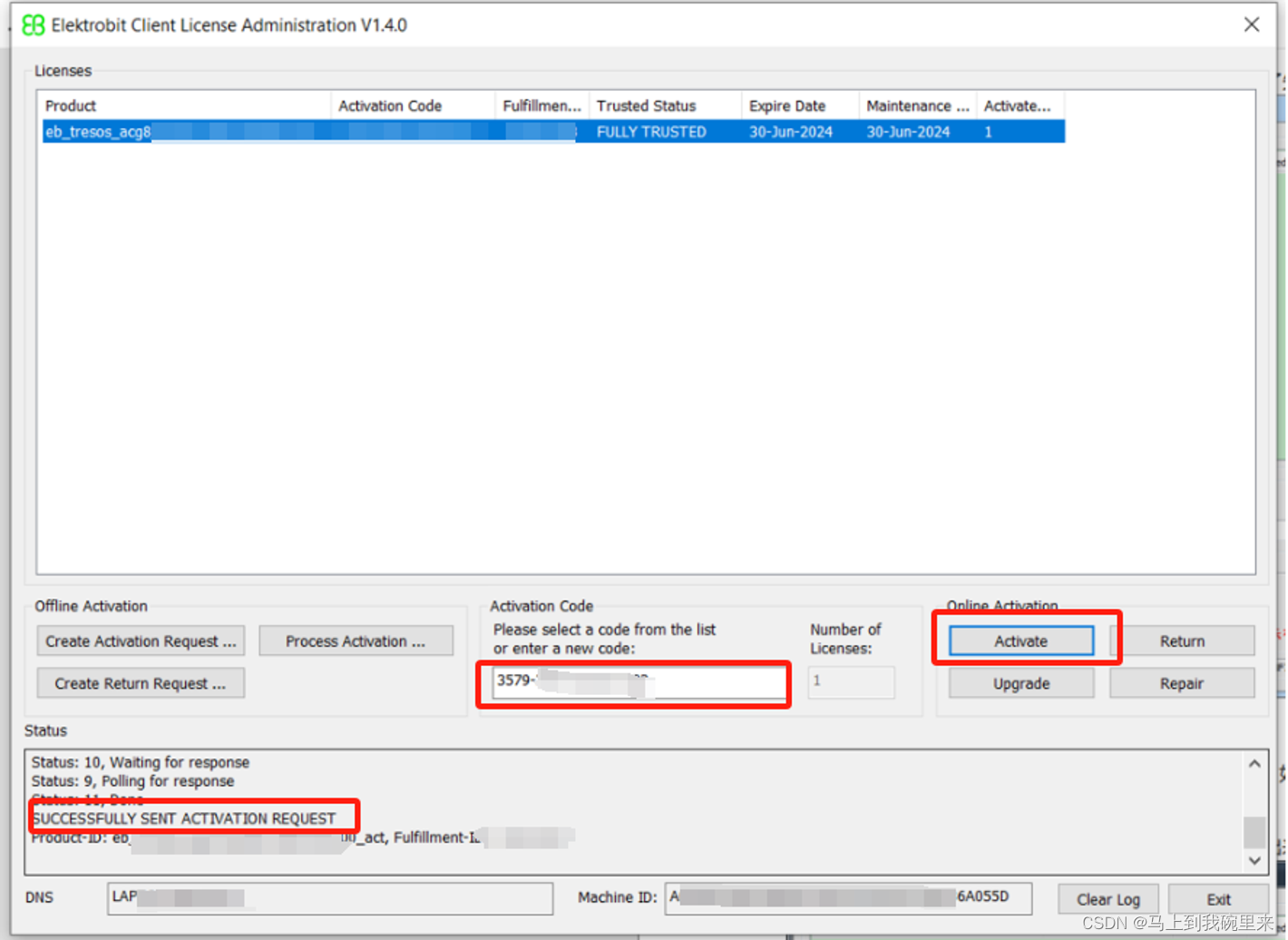Click 'Status: 9, Polling for response' line
The height and width of the screenshot is (940, 1288).
coord(132,781)
